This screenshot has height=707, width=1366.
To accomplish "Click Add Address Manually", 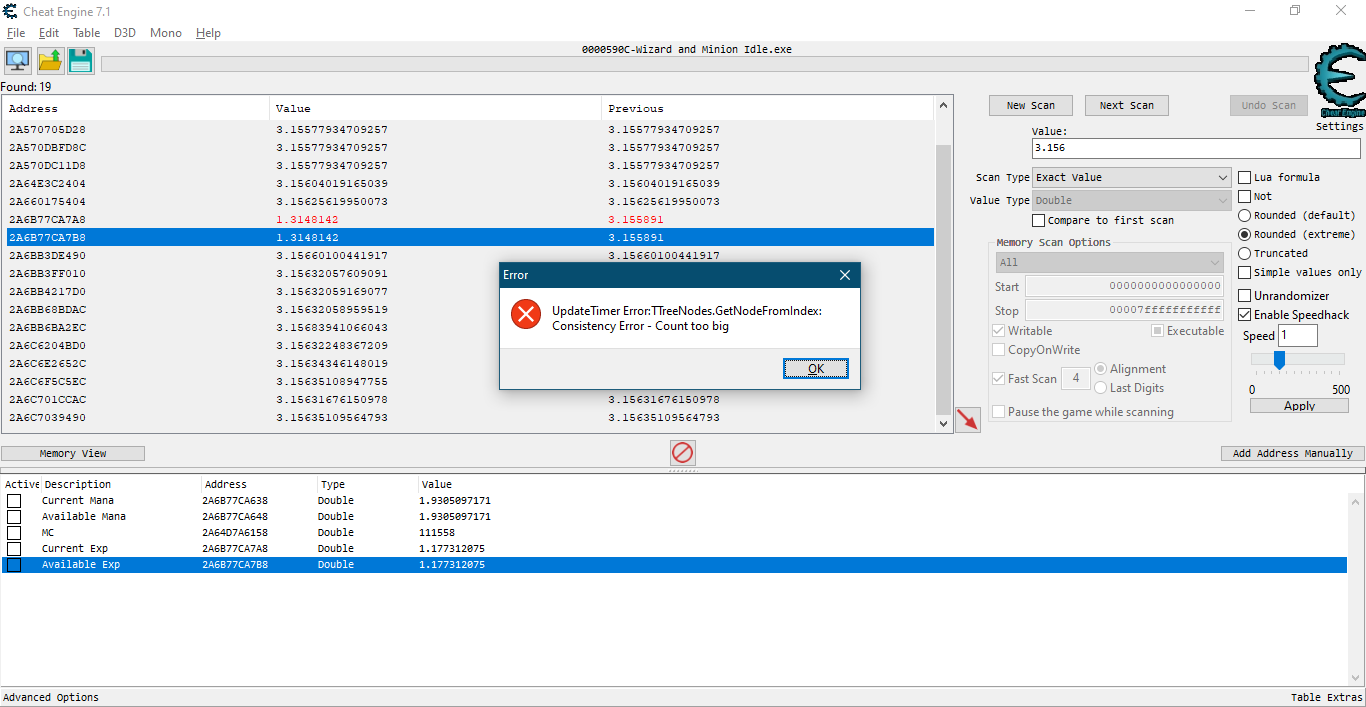I will (x=1292, y=452).
